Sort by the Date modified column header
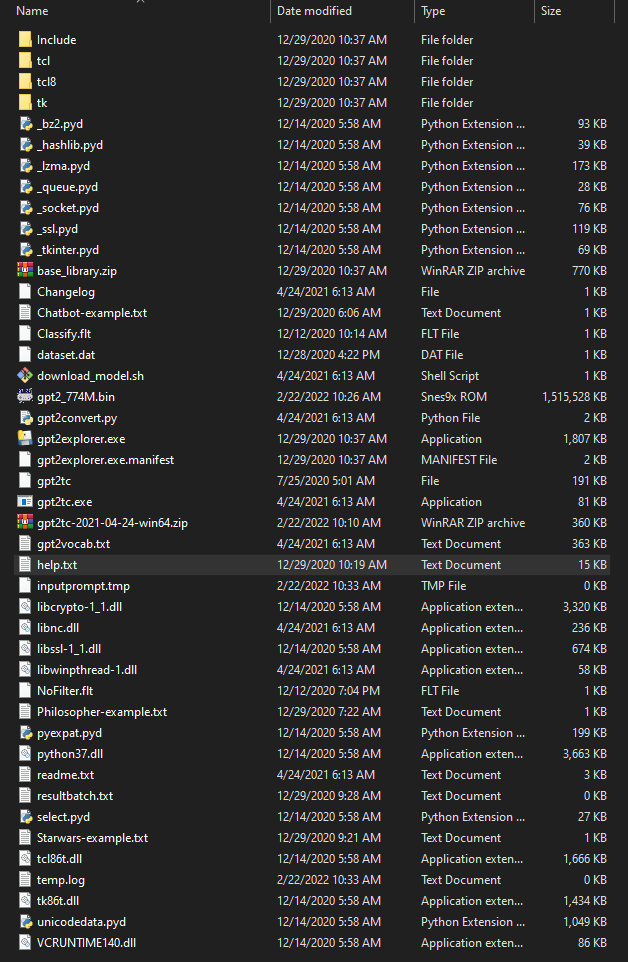 pyautogui.click(x=314, y=10)
